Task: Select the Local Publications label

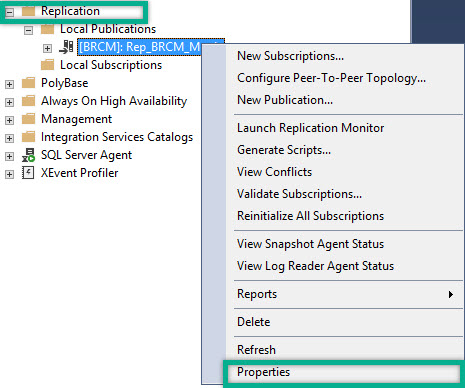Action: point(108,29)
